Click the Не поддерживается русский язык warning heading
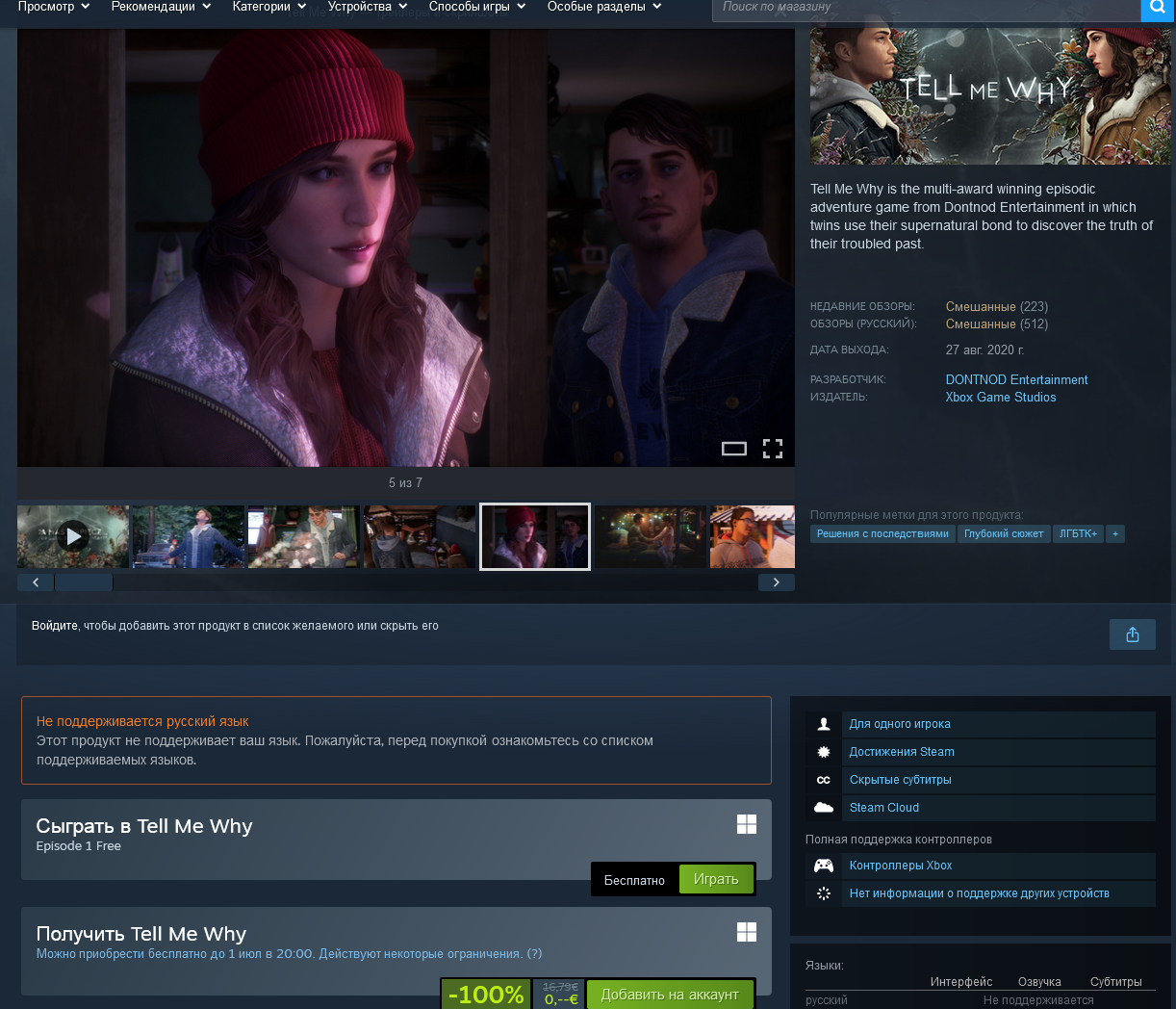The image size is (1176, 1009). (142, 721)
